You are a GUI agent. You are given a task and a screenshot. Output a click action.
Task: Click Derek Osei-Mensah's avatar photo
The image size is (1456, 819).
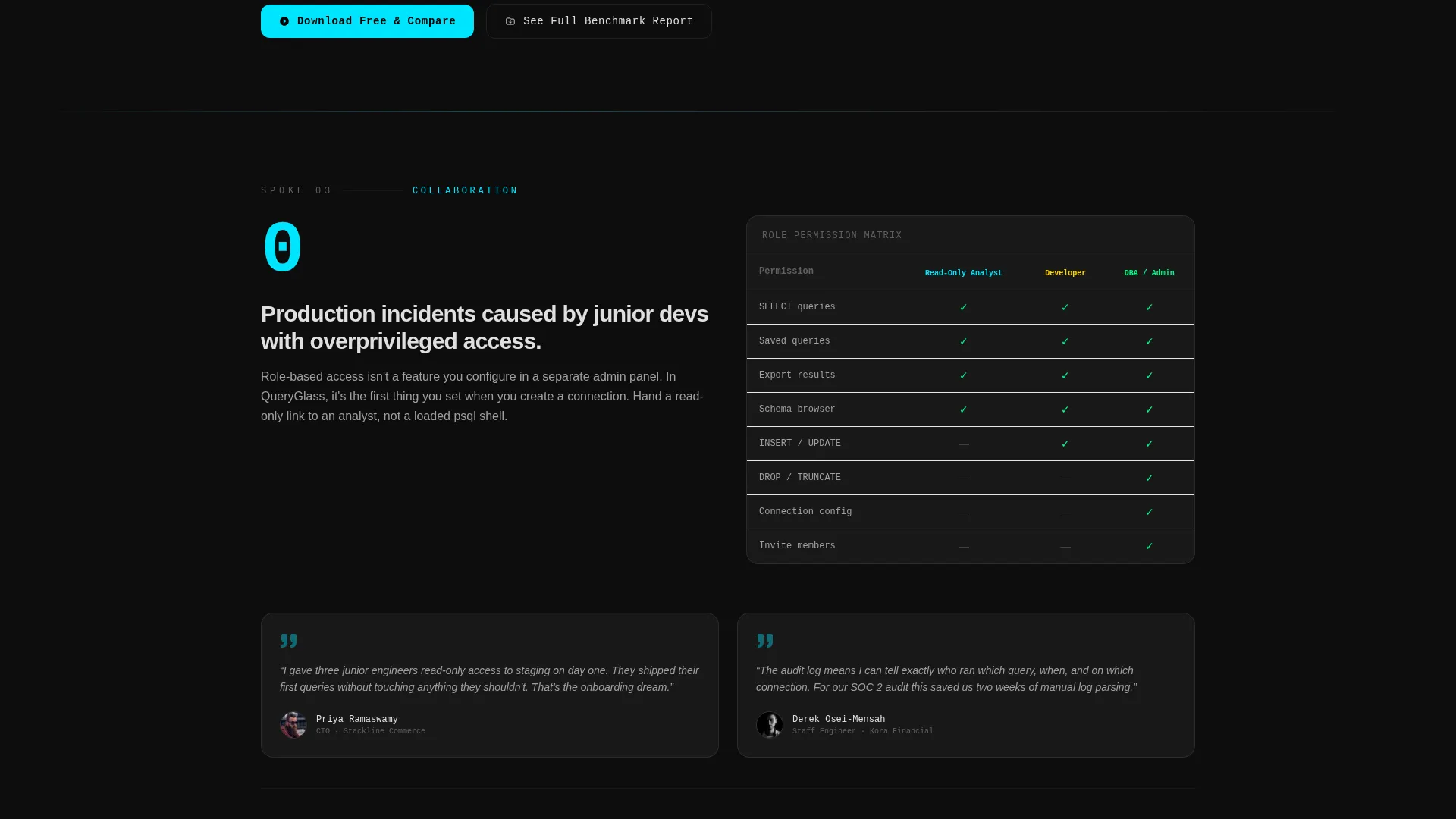pos(770,725)
